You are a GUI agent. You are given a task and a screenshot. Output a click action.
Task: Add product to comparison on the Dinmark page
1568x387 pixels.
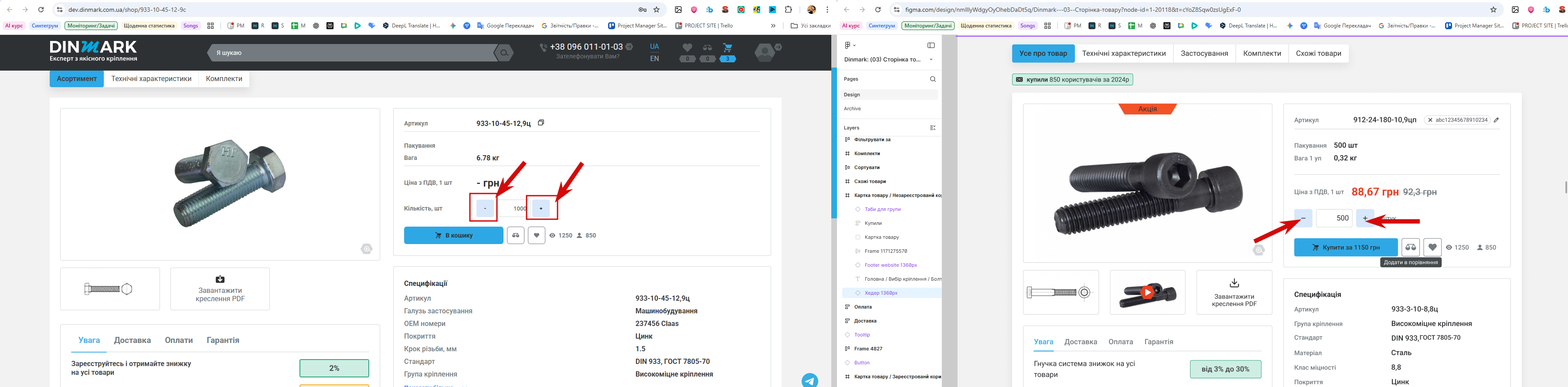[516, 235]
